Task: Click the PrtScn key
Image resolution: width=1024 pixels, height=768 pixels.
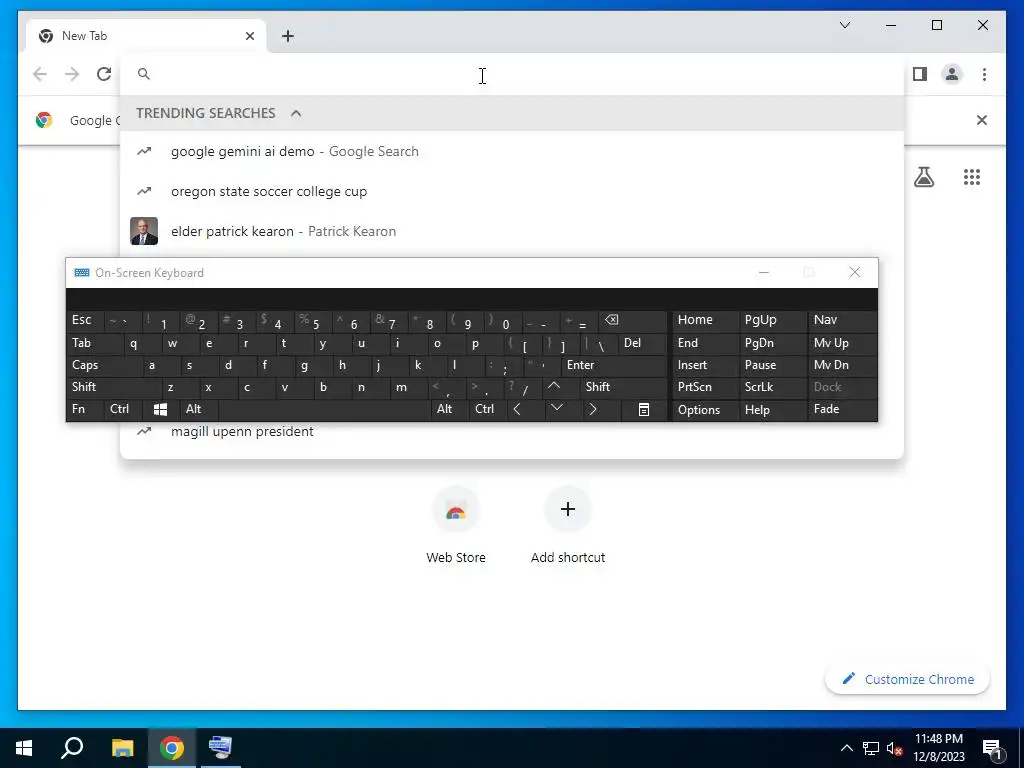Action: [705, 387]
